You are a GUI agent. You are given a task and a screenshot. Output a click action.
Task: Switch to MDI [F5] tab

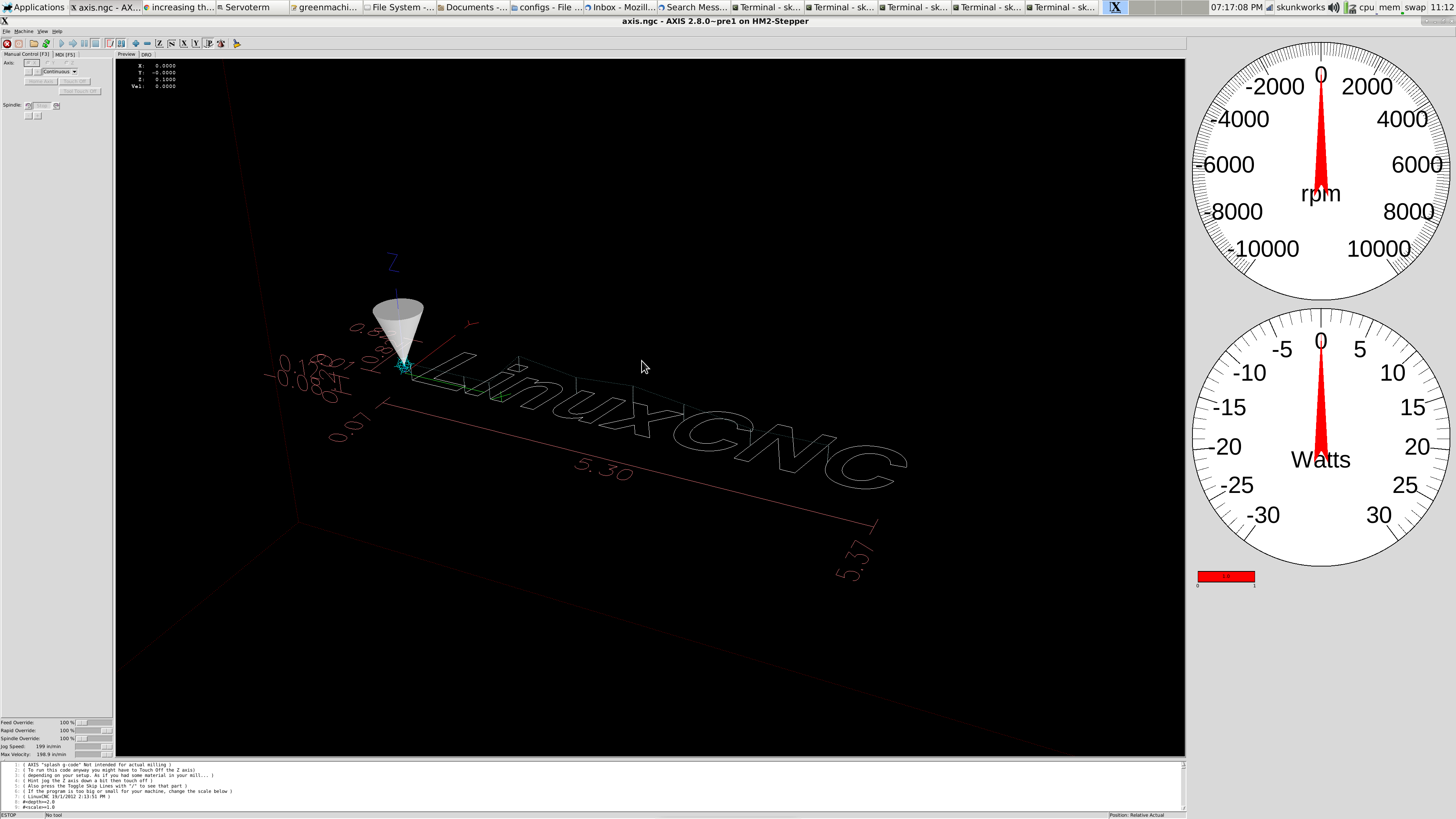(x=65, y=55)
